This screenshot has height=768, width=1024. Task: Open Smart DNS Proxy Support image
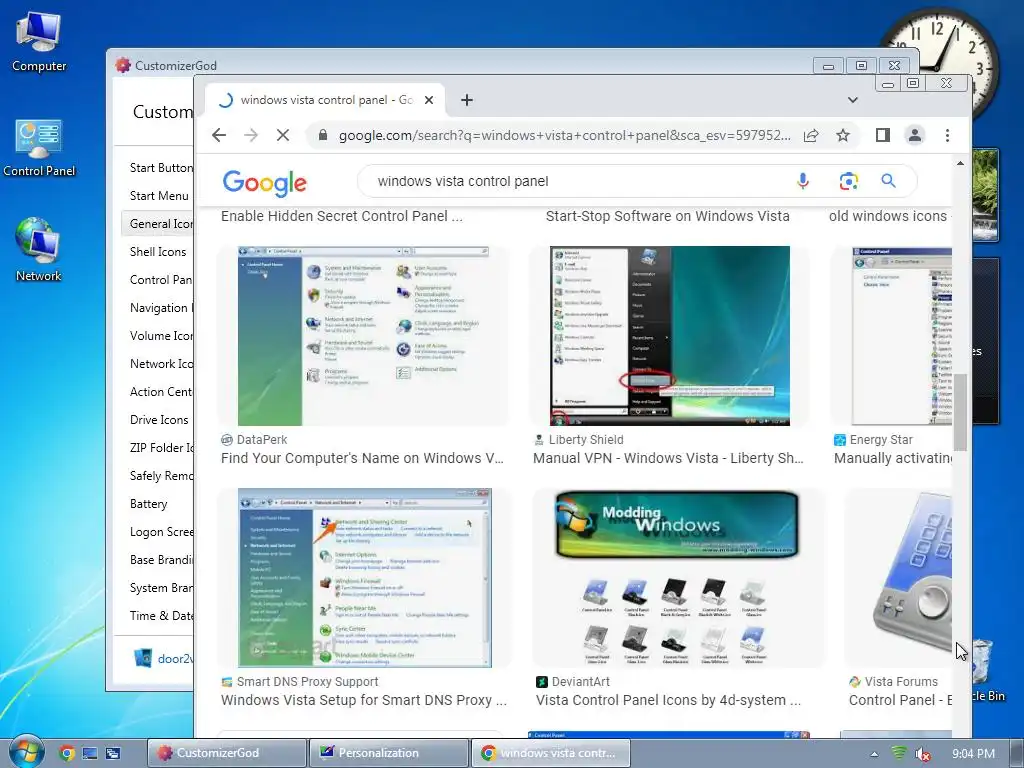(364, 578)
